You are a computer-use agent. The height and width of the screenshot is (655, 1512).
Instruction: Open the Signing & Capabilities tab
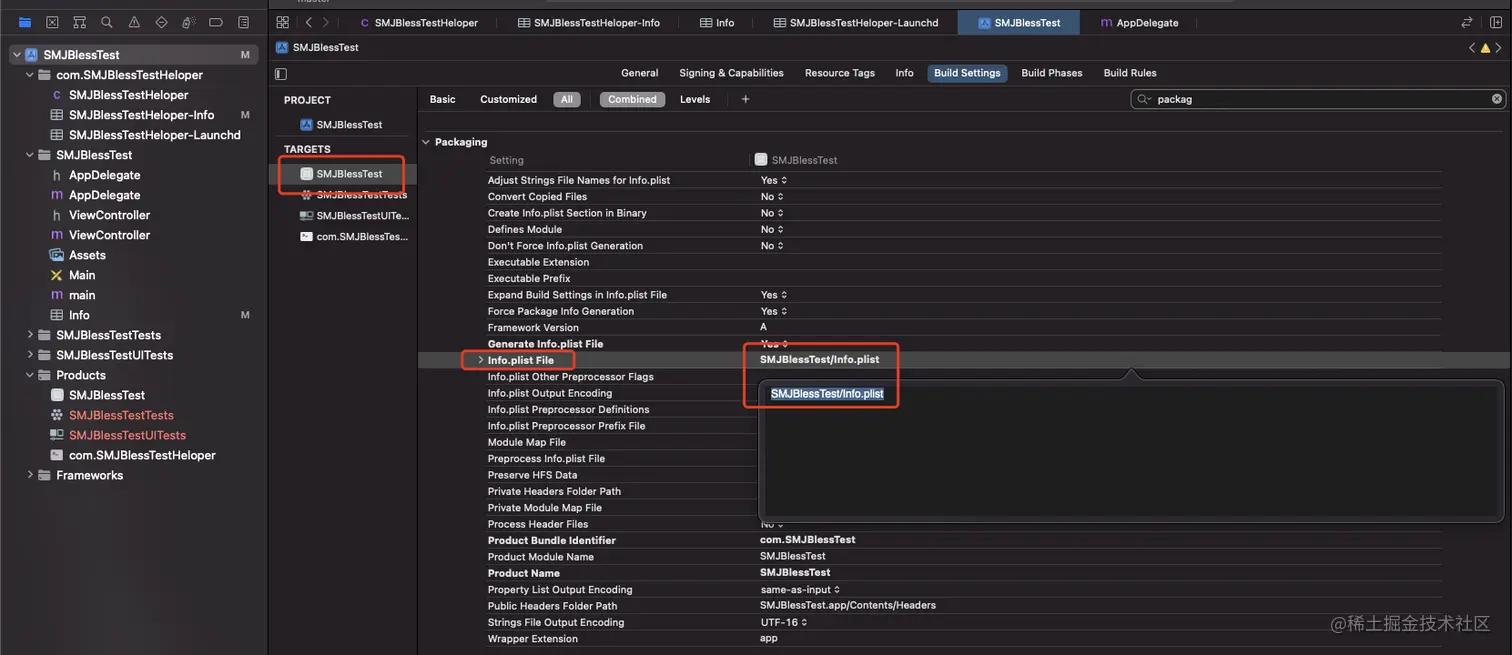[x=731, y=73]
